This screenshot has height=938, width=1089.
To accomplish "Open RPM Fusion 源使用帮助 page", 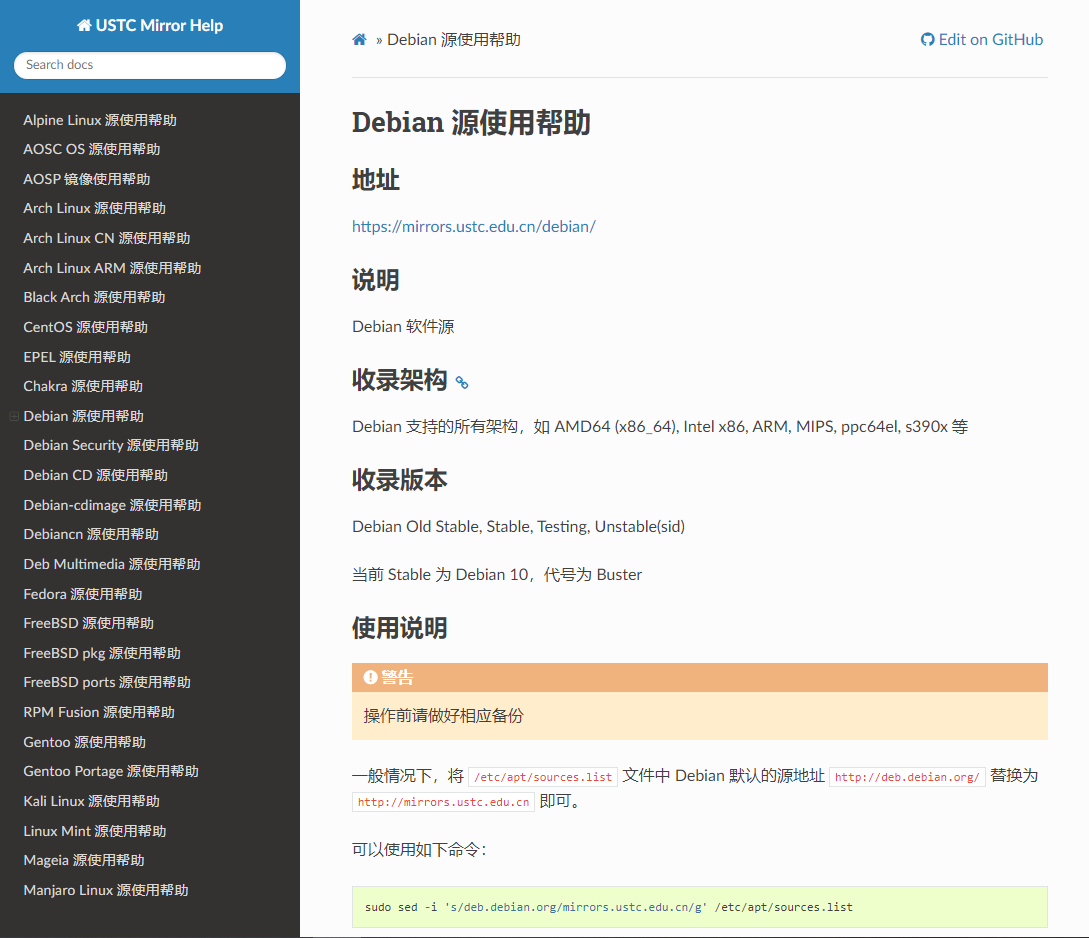I will point(99,712).
